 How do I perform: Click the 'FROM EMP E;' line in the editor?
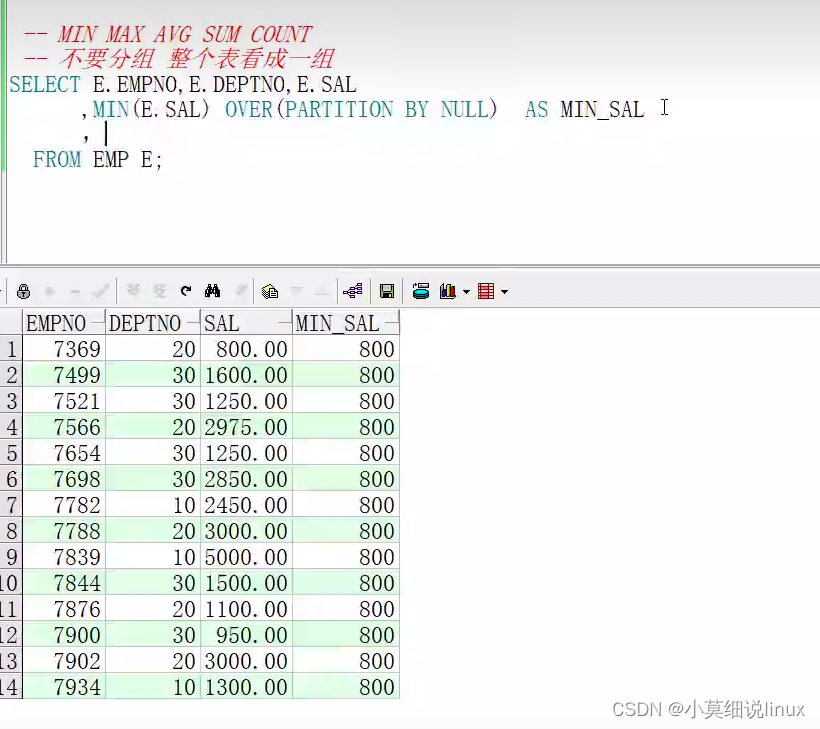tap(98, 160)
